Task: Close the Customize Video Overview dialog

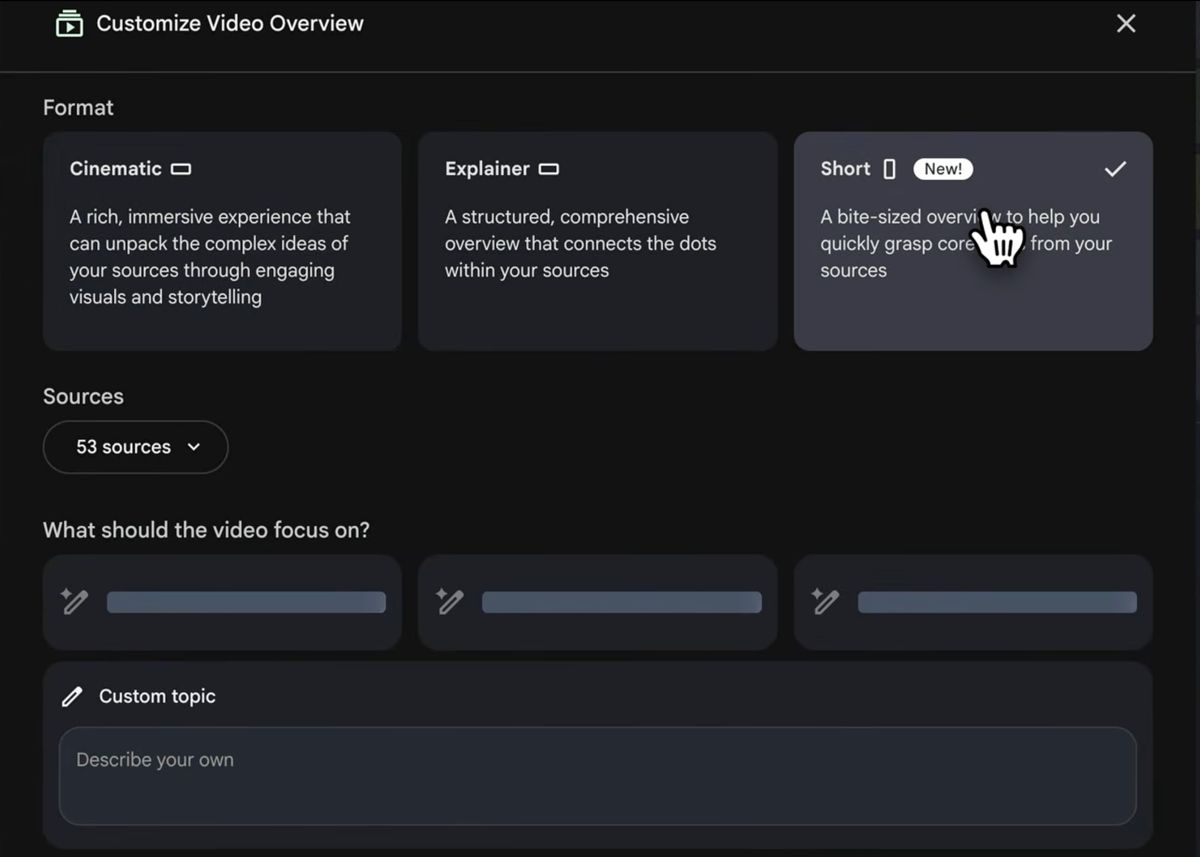Action: click(x=1126, y=23)
